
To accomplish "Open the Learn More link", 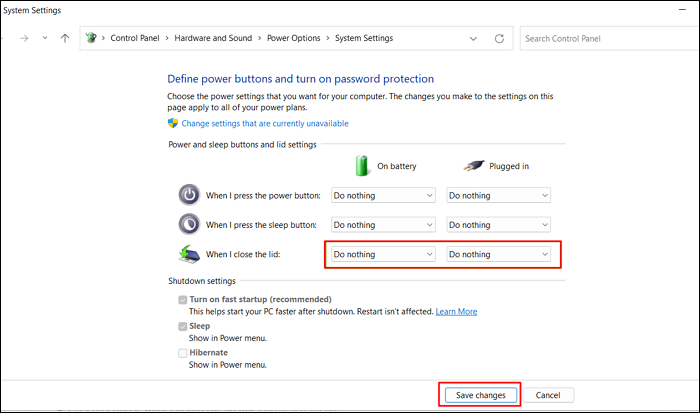I will click(x=456, y=312).
